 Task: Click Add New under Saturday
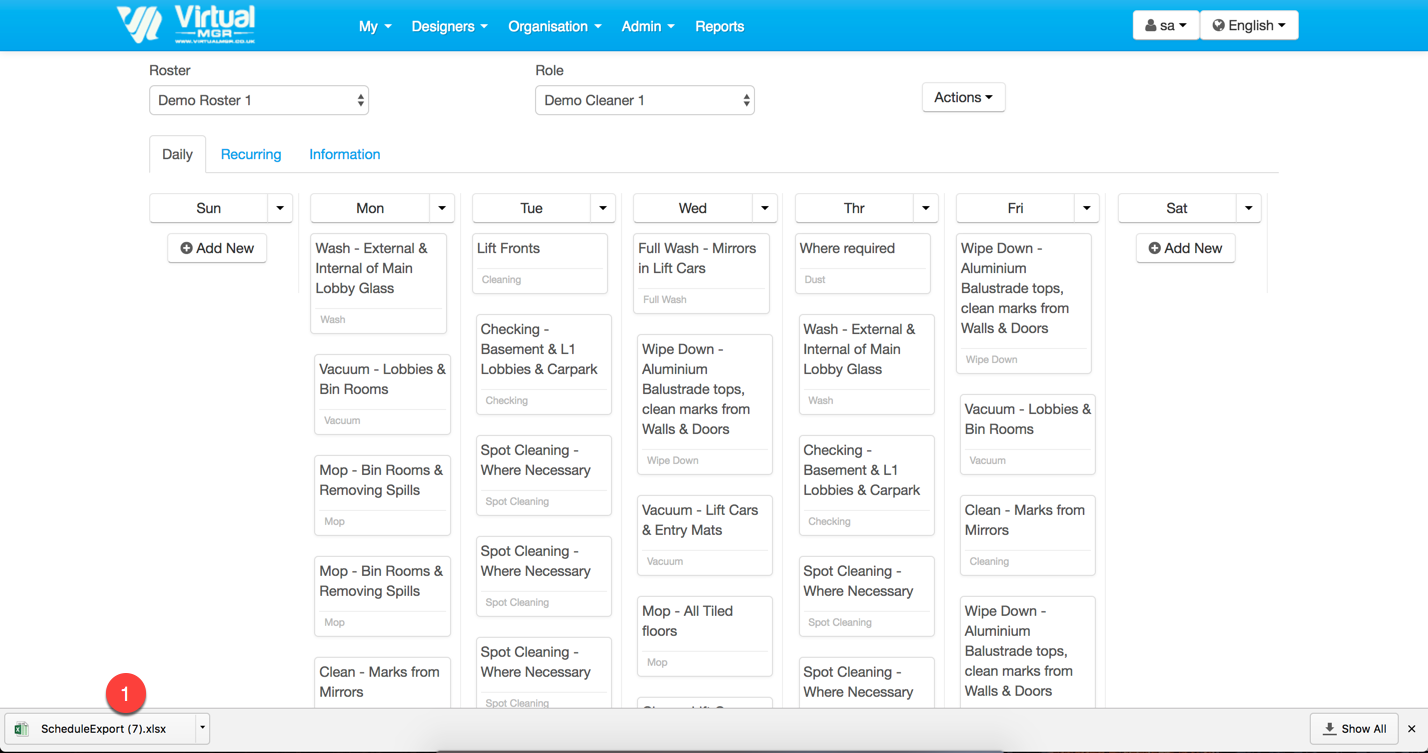(1185, 248)
